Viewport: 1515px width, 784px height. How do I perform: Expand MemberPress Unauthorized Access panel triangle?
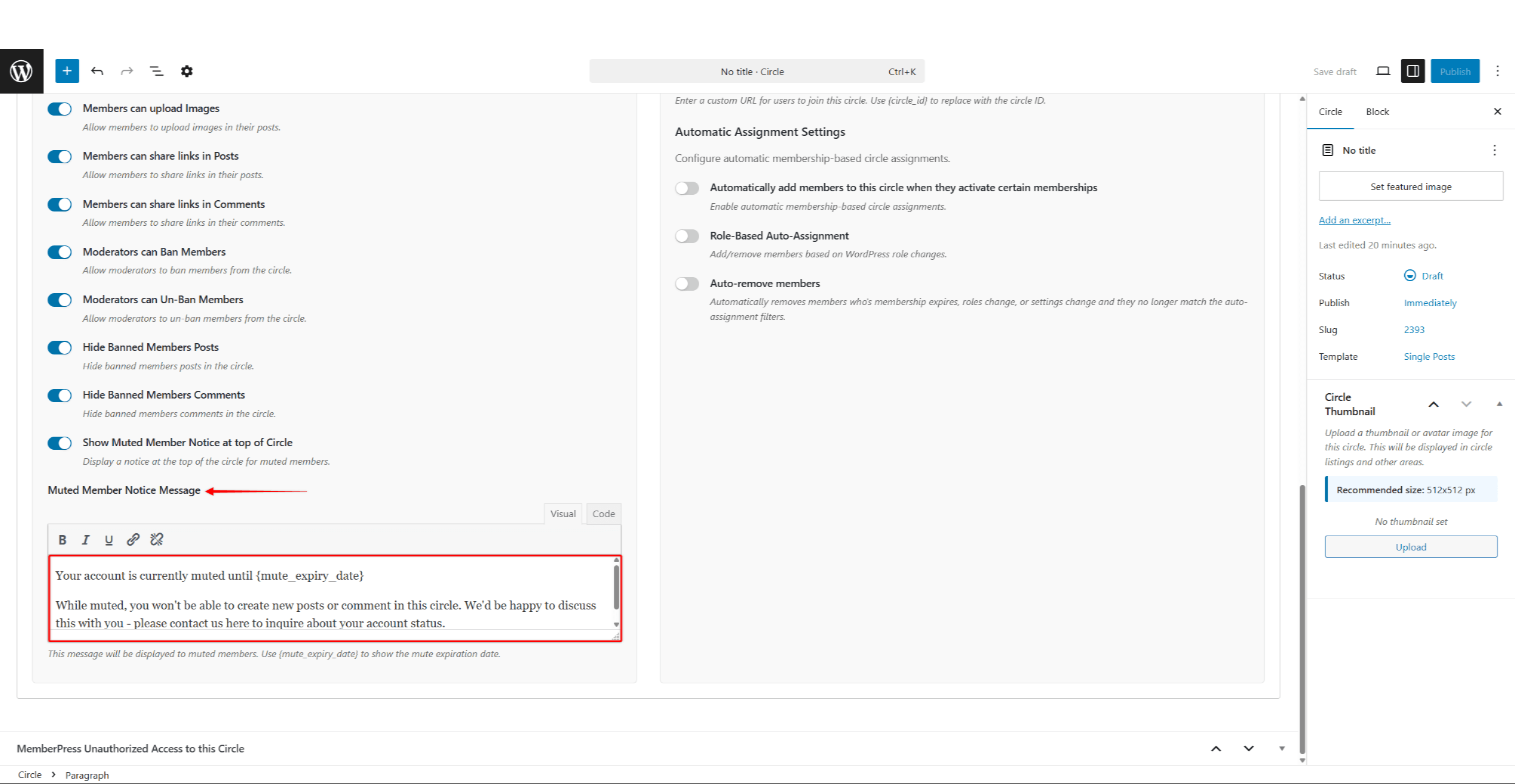(1281, 748)
